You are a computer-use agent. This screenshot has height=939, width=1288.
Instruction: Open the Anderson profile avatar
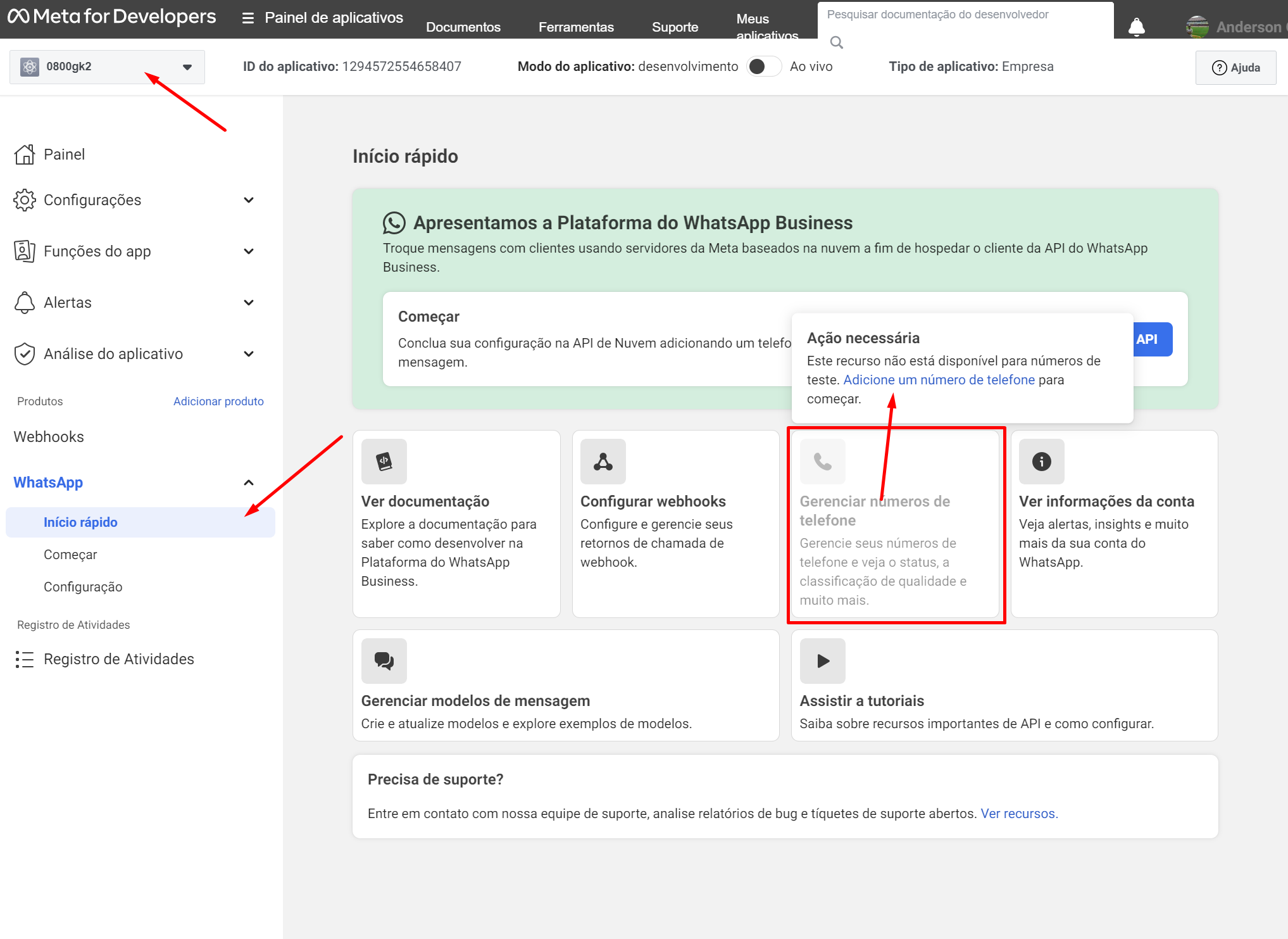[1197, 27]
